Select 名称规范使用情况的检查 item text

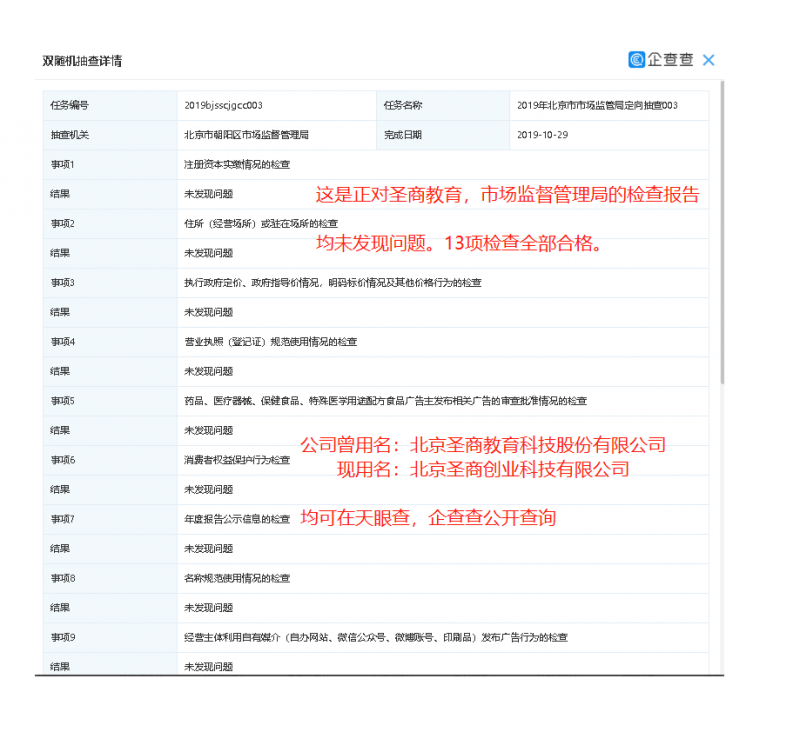click(x=237, y=579)
